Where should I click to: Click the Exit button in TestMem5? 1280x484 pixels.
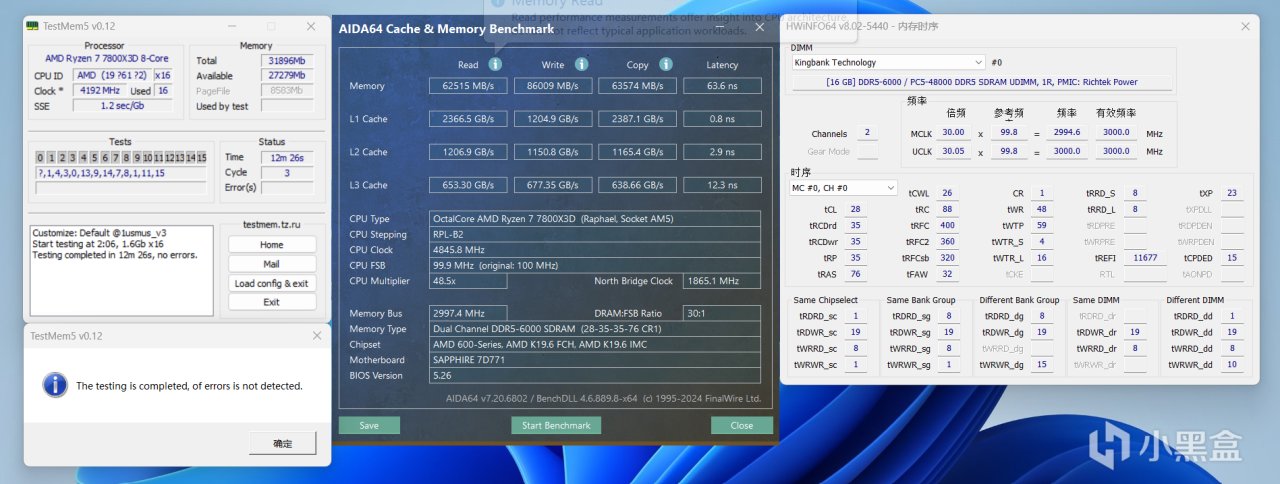click(272, 302)
